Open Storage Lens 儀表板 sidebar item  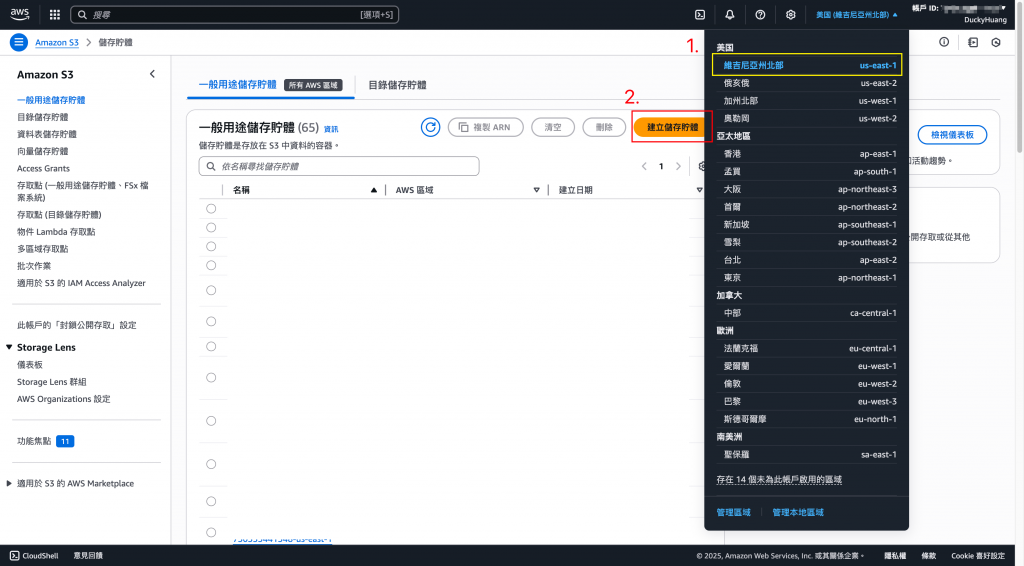pos(29,365)
